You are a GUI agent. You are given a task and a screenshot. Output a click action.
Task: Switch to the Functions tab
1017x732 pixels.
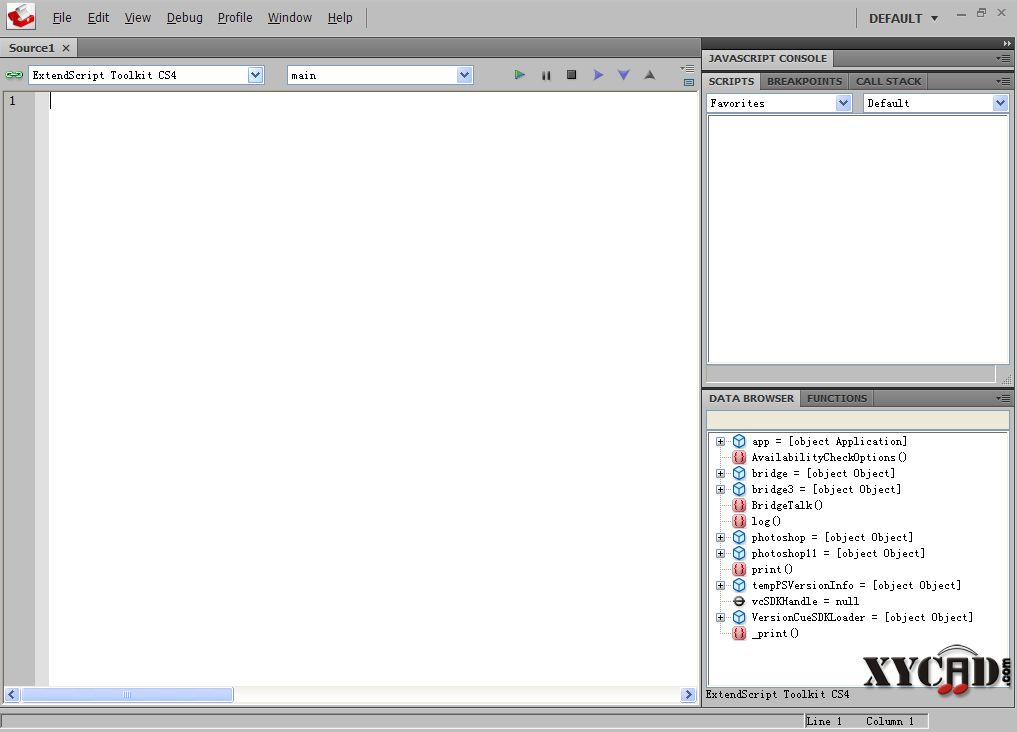(837, 398)
